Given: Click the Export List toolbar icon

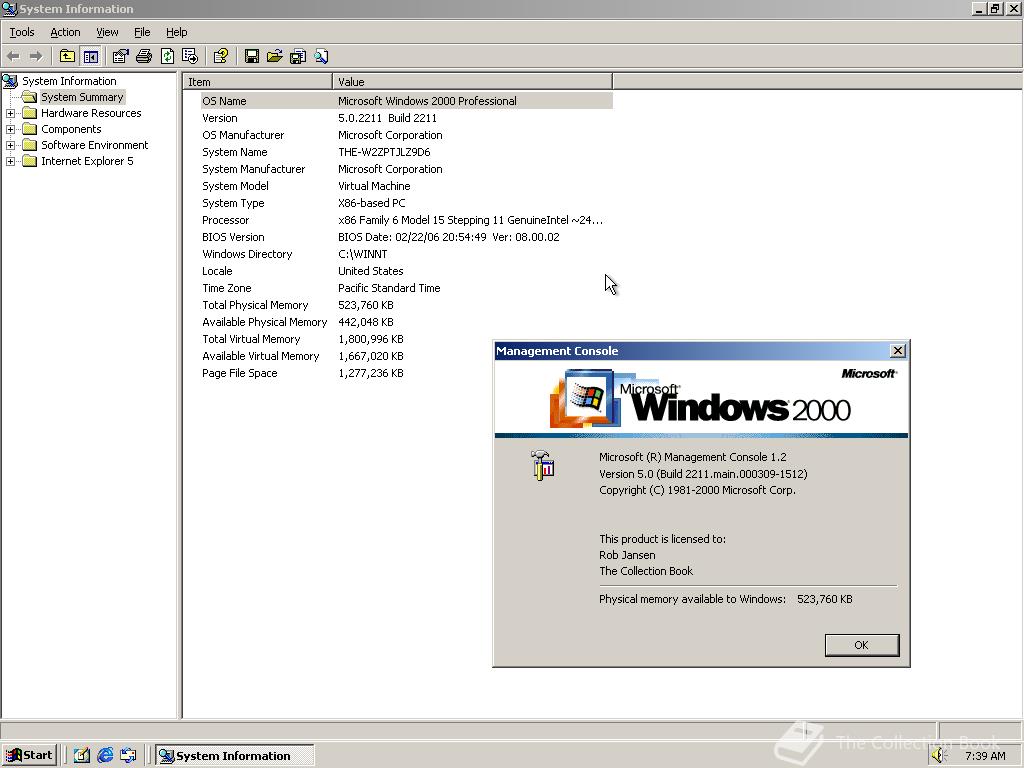Looking at the screenshot, I should pos(190,57).
